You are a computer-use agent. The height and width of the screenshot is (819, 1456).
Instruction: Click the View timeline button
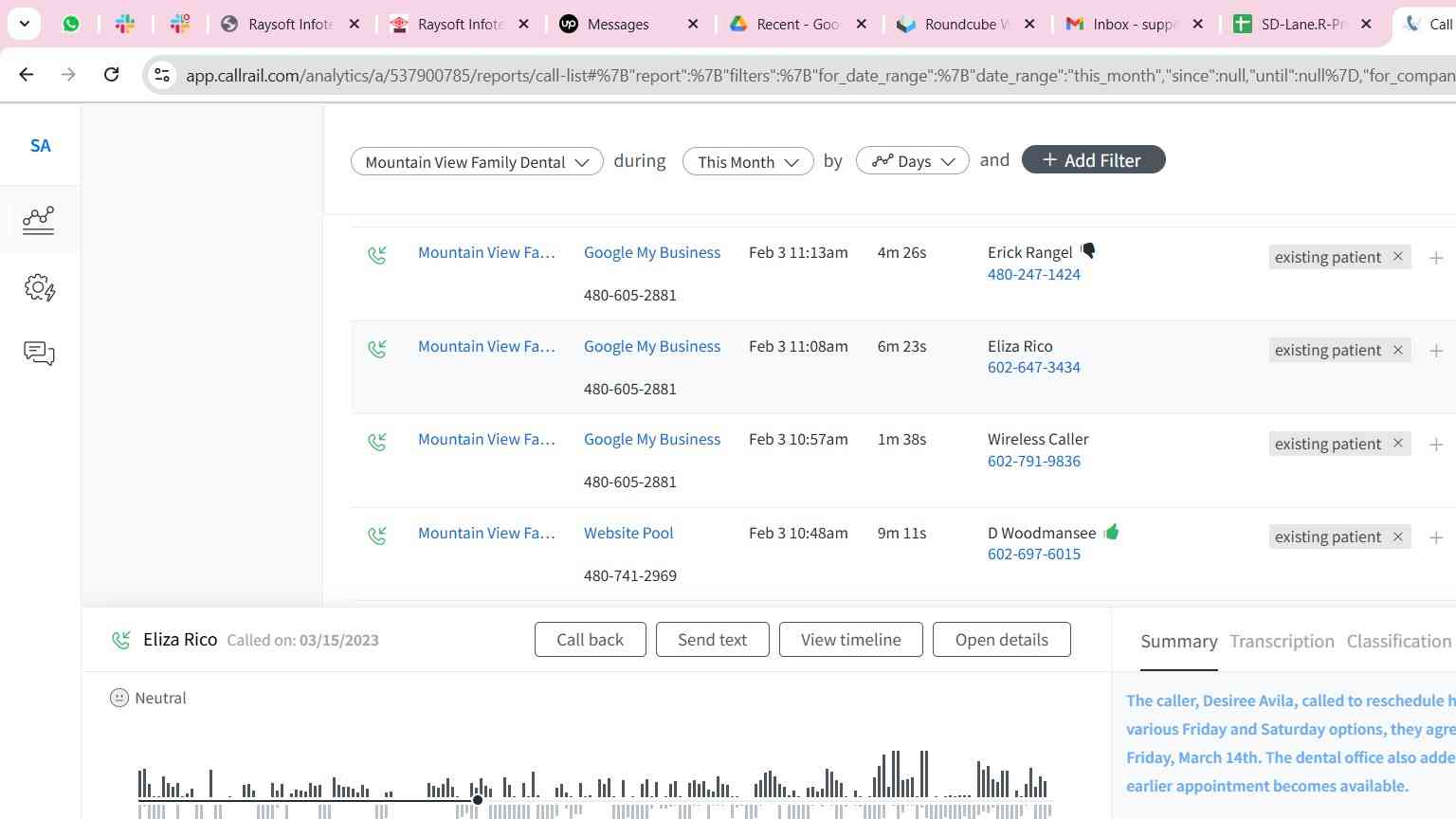tap(850, 640)
